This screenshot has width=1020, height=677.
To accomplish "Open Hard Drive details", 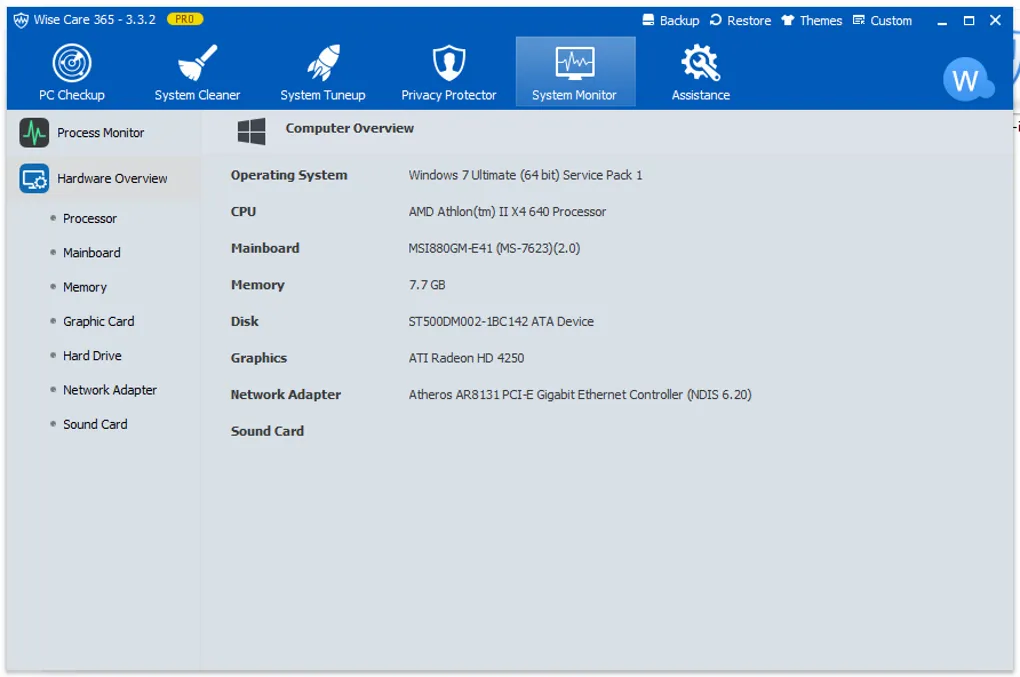I will click(x=92, y=356).
